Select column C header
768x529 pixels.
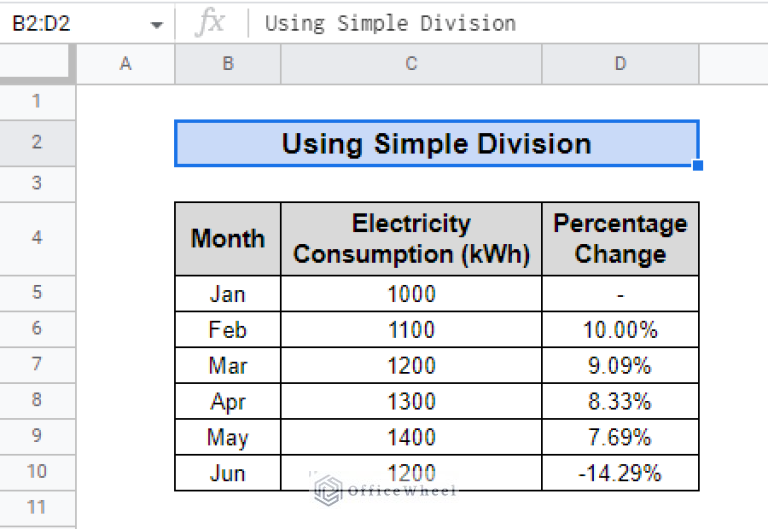(411, 64)
